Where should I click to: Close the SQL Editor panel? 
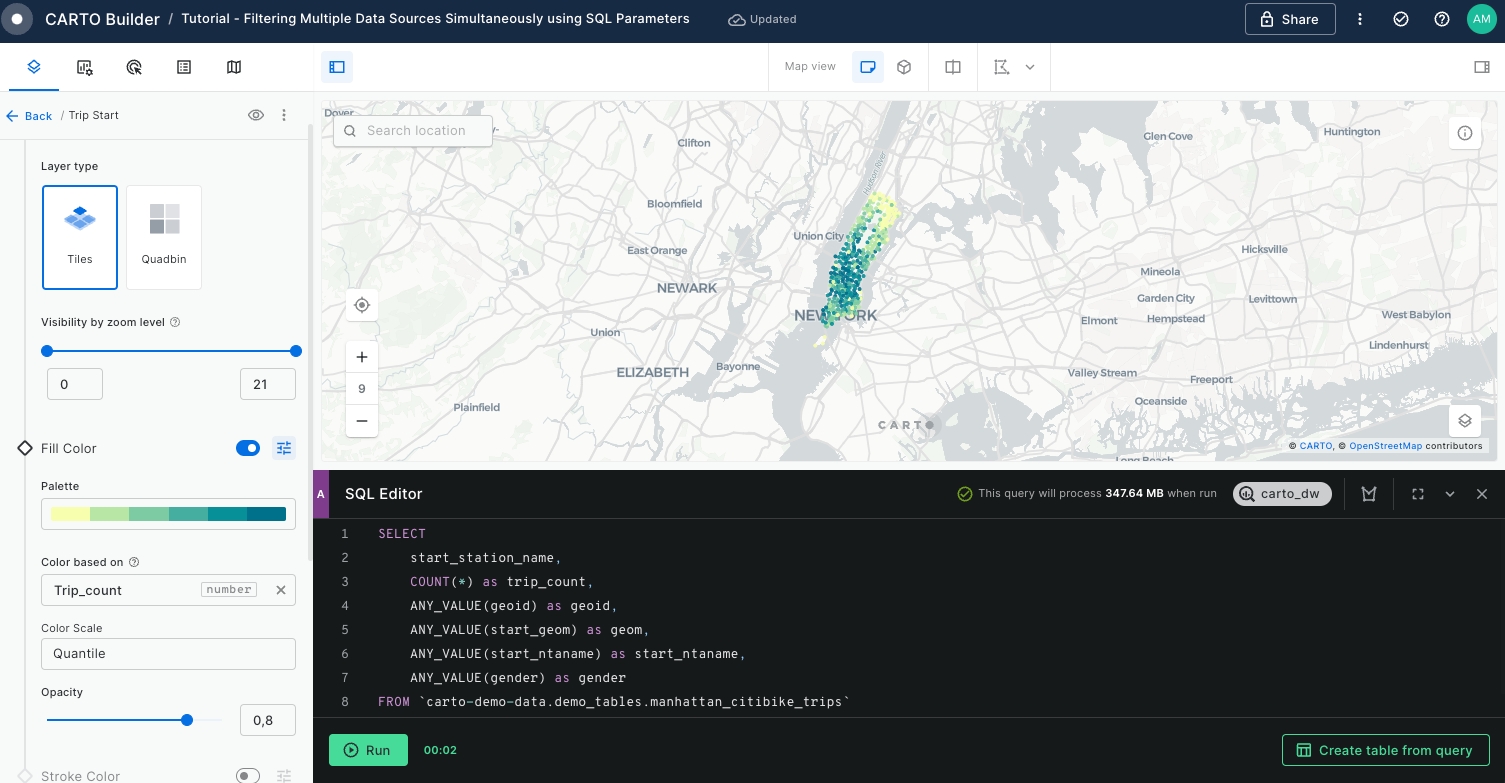[x=1482, y=494]
